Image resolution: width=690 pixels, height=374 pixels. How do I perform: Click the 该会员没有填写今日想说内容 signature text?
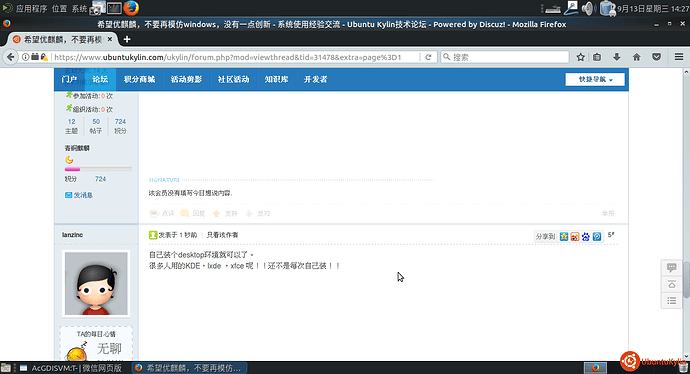pyautogui.click(x=191, y=193)
